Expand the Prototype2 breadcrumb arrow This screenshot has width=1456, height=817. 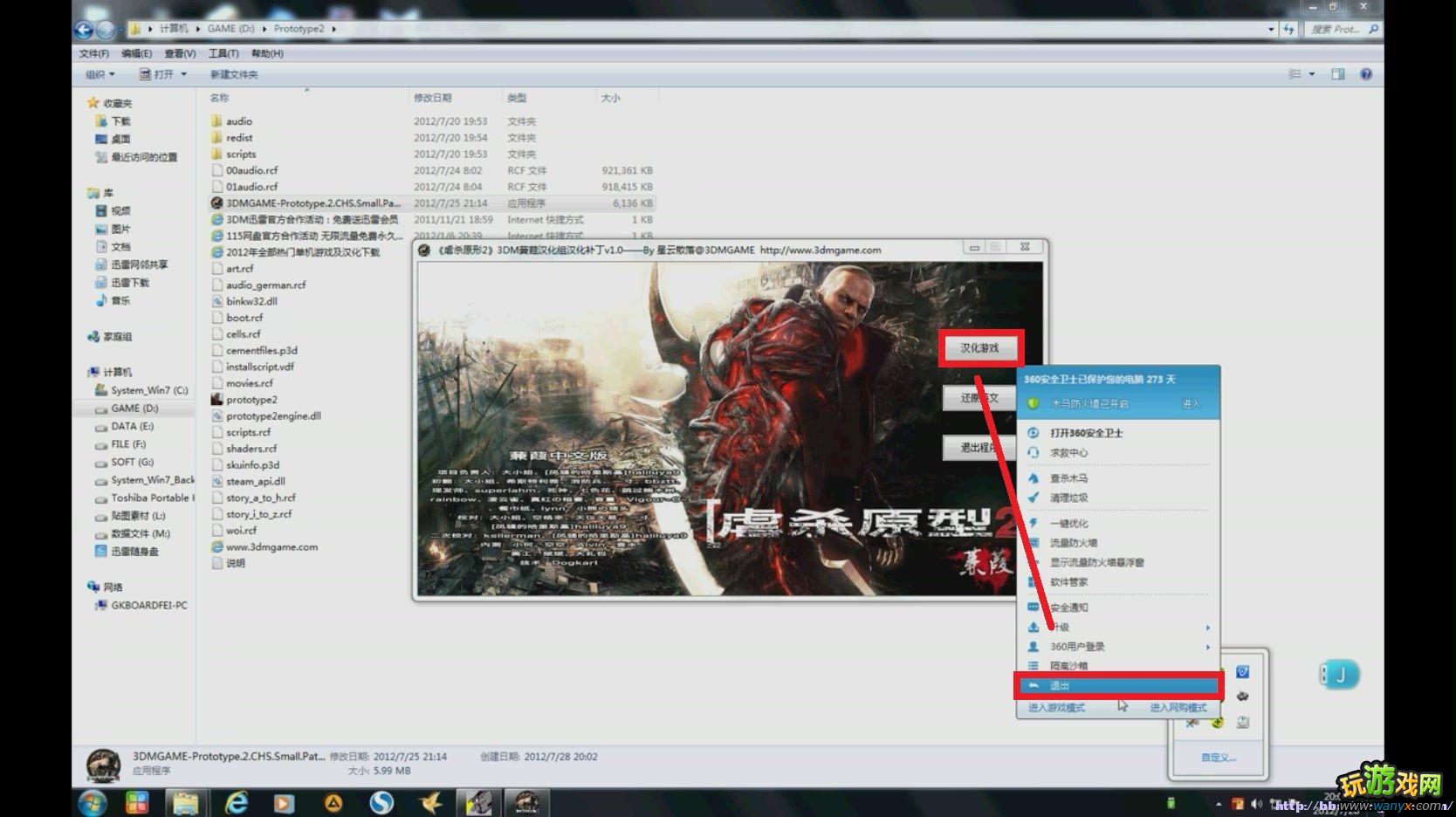[333, 29]
